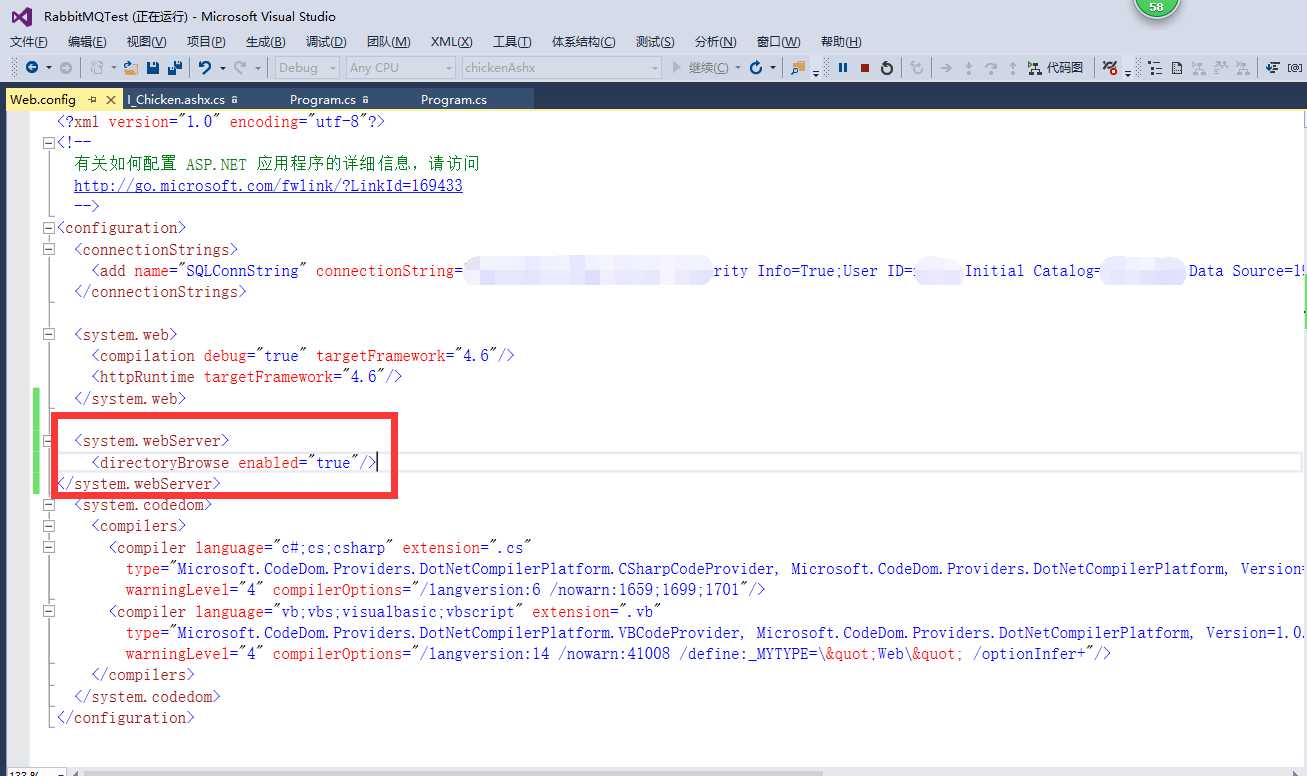The width and height of the screenshot is (1307, 776).
Task: Collapse the connectionStrings node
Action: click(49, 249)
